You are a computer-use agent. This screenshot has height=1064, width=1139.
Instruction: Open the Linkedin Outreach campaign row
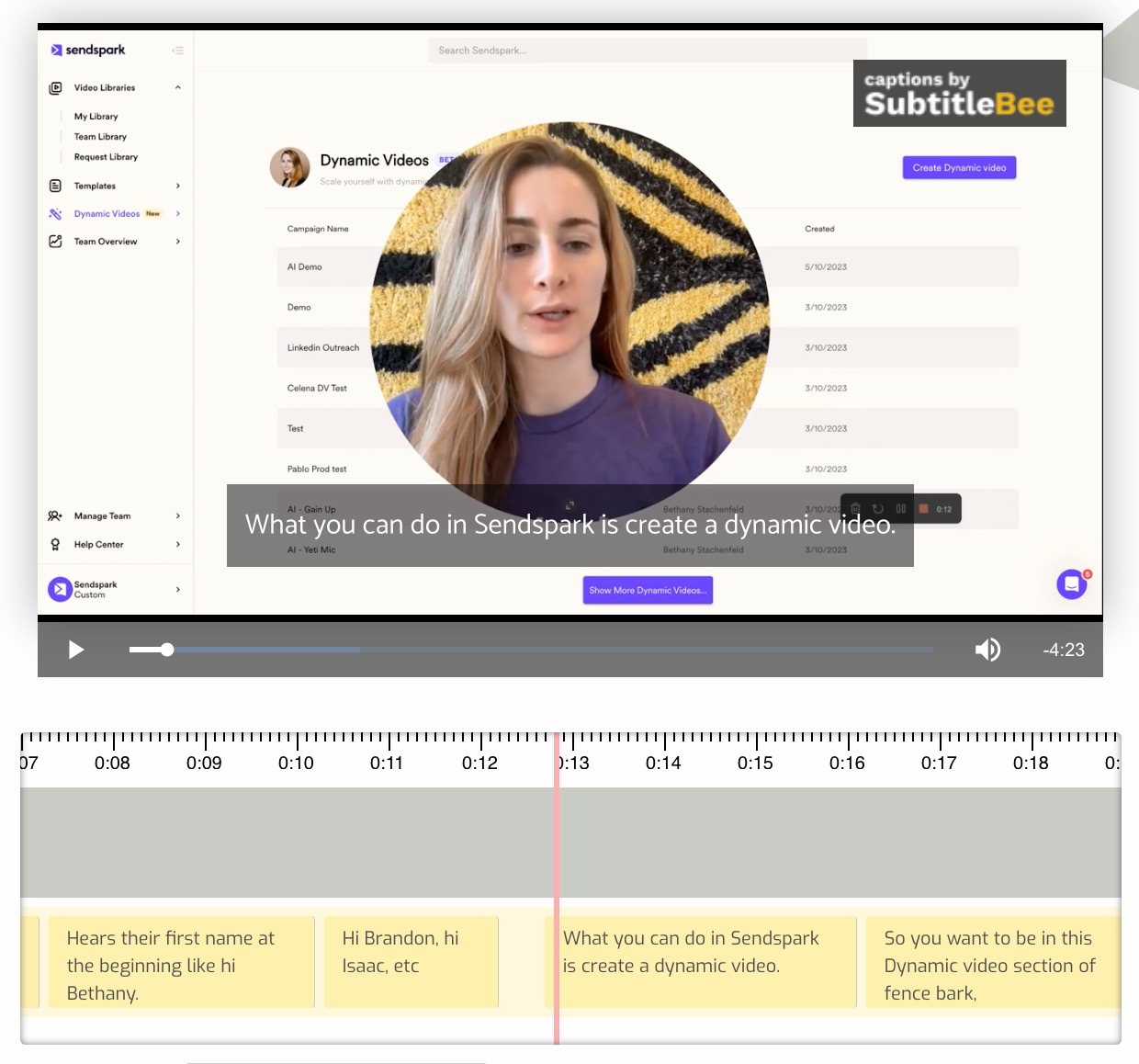(x=648, y=347)
